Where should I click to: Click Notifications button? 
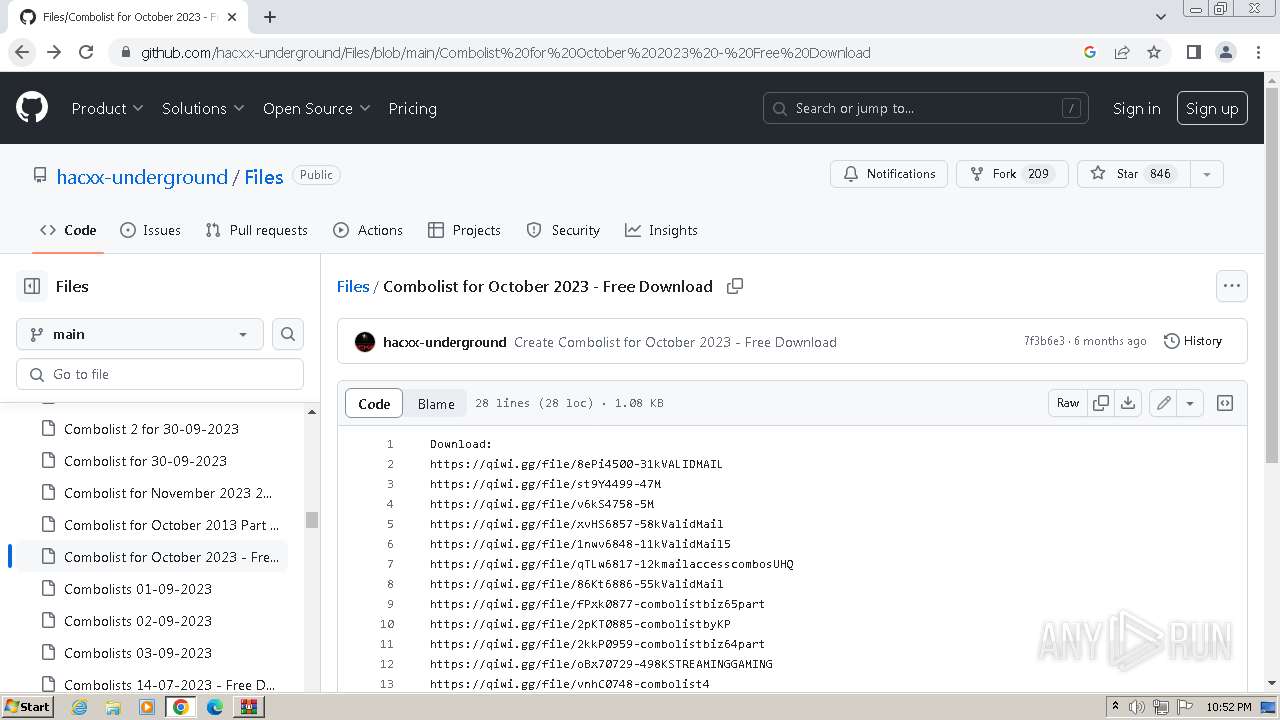tap(889, 174)
